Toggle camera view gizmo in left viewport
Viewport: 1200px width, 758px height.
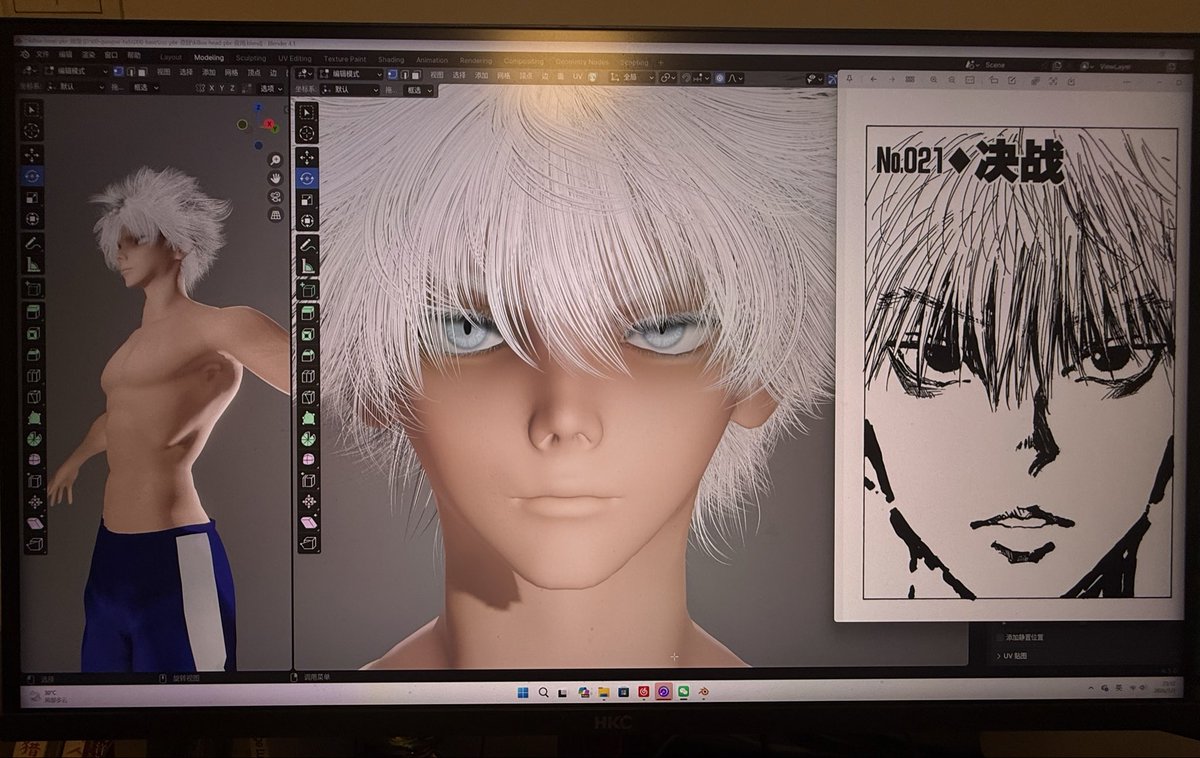pyautogui.click(x=275, y=196)
